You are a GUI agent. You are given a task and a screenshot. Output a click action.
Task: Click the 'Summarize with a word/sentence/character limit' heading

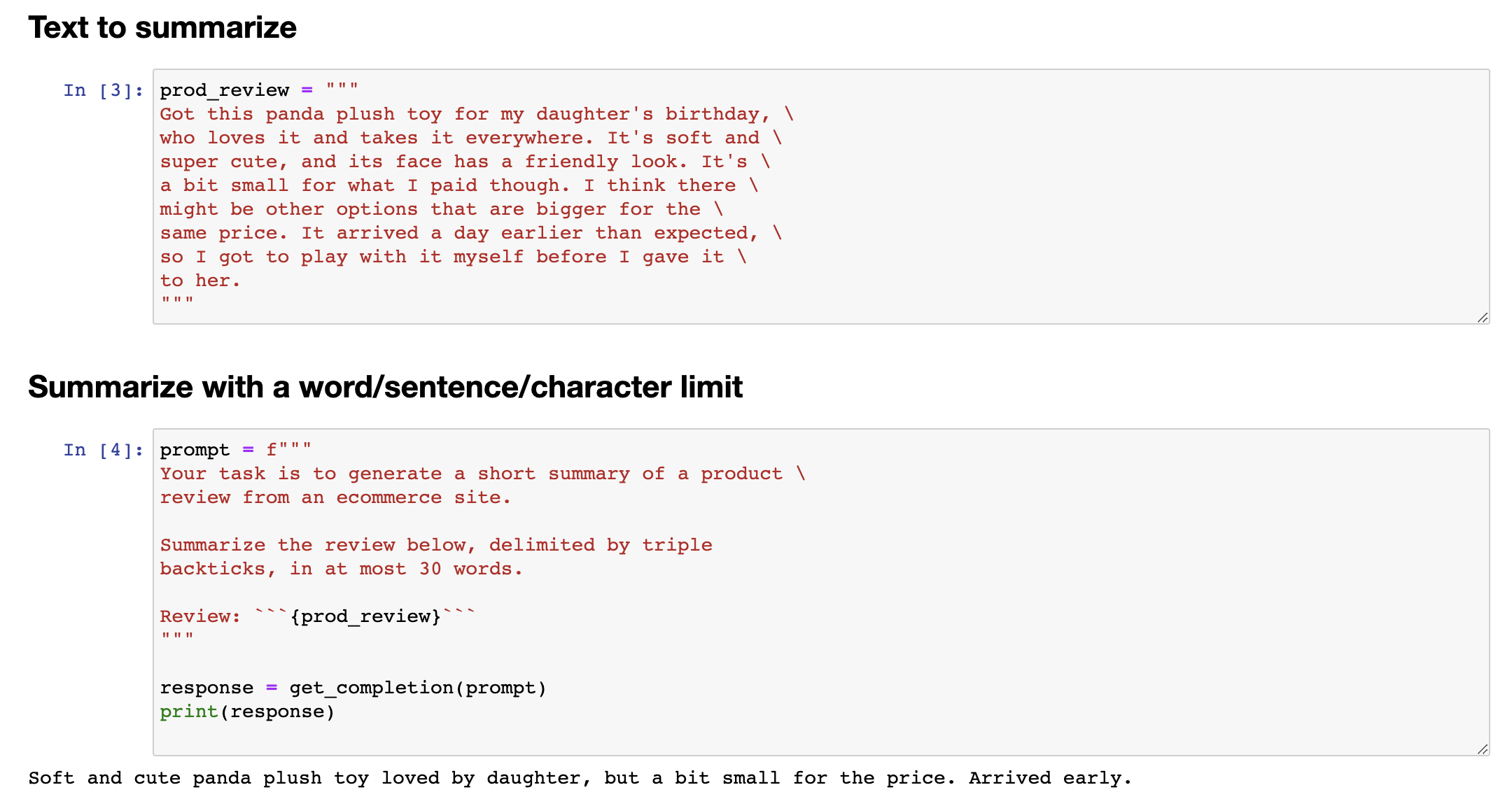(x=385, y=387)
